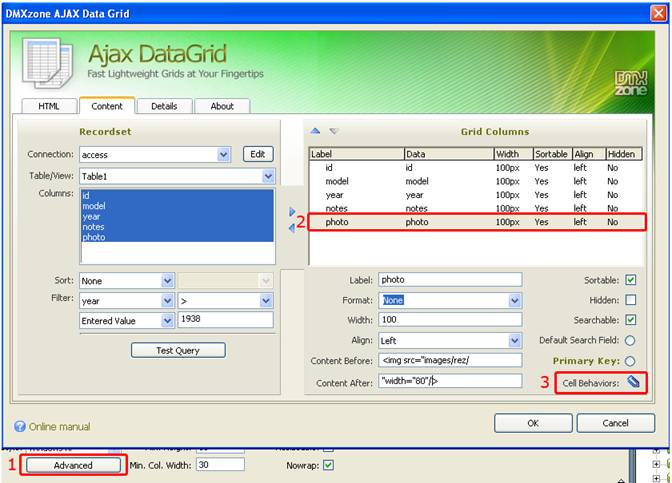Viewport: 672px width, 483px height.
Task: Select Default Search Field radio button
Action: pos(630,340)
